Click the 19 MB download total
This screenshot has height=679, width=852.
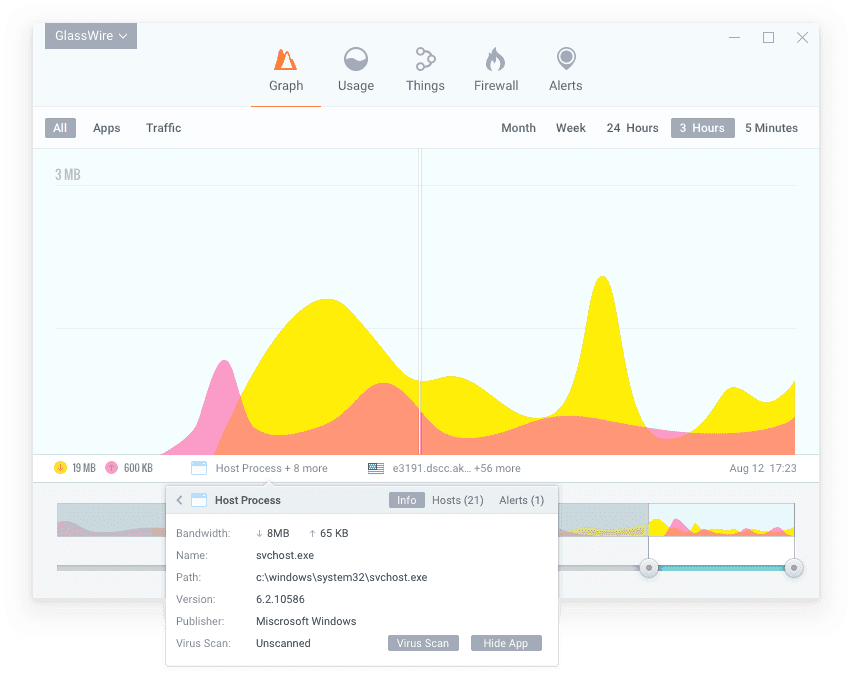coord(84,468)
